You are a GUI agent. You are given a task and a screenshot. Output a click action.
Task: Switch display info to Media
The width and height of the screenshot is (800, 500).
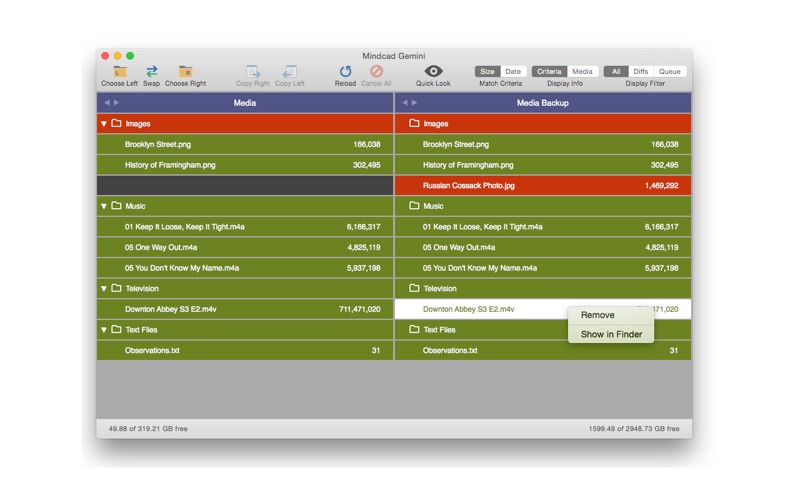click(x=582, y=71)
